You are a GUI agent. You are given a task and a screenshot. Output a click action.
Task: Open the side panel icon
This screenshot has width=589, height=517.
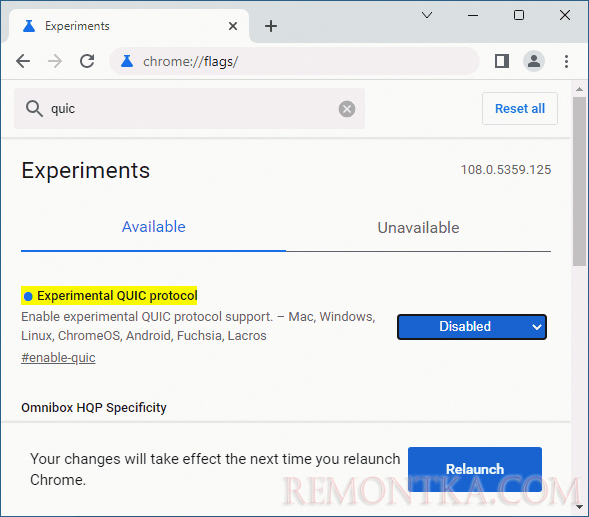coord(502,61)
